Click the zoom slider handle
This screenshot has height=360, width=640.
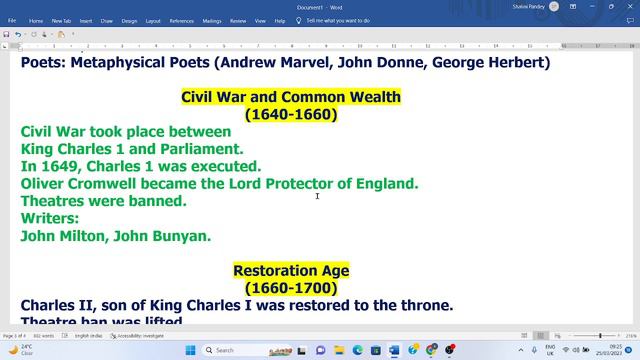(x=600, y=336)
